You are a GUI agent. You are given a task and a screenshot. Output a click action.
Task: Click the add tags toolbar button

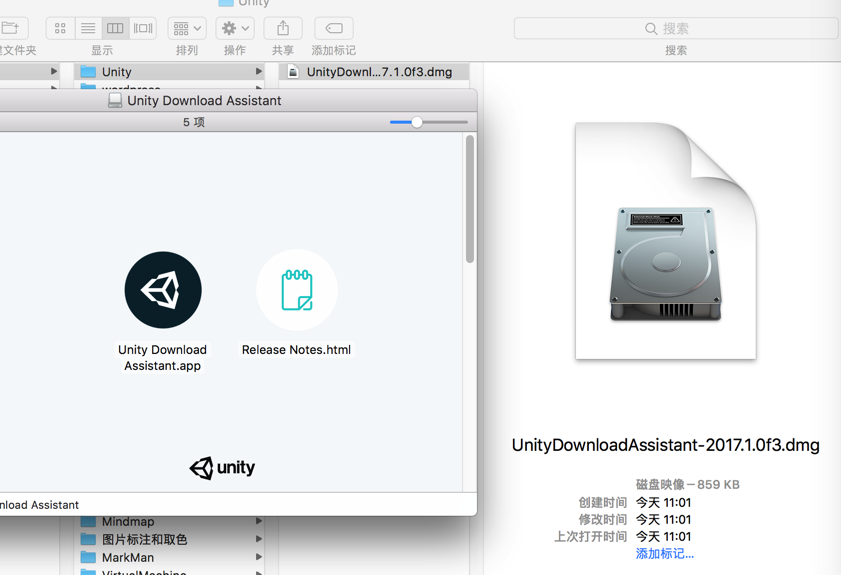pyautogui.click(x=334, y=28)
